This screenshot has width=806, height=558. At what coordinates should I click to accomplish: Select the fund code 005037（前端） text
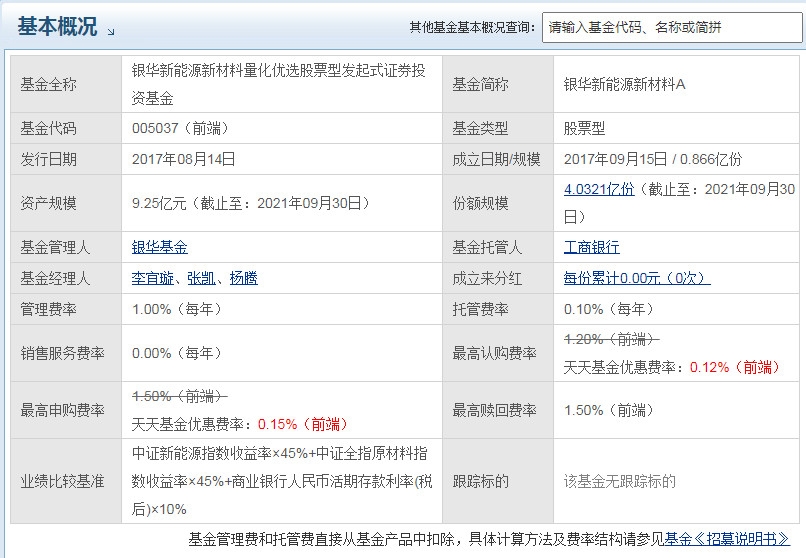[180, 128]
